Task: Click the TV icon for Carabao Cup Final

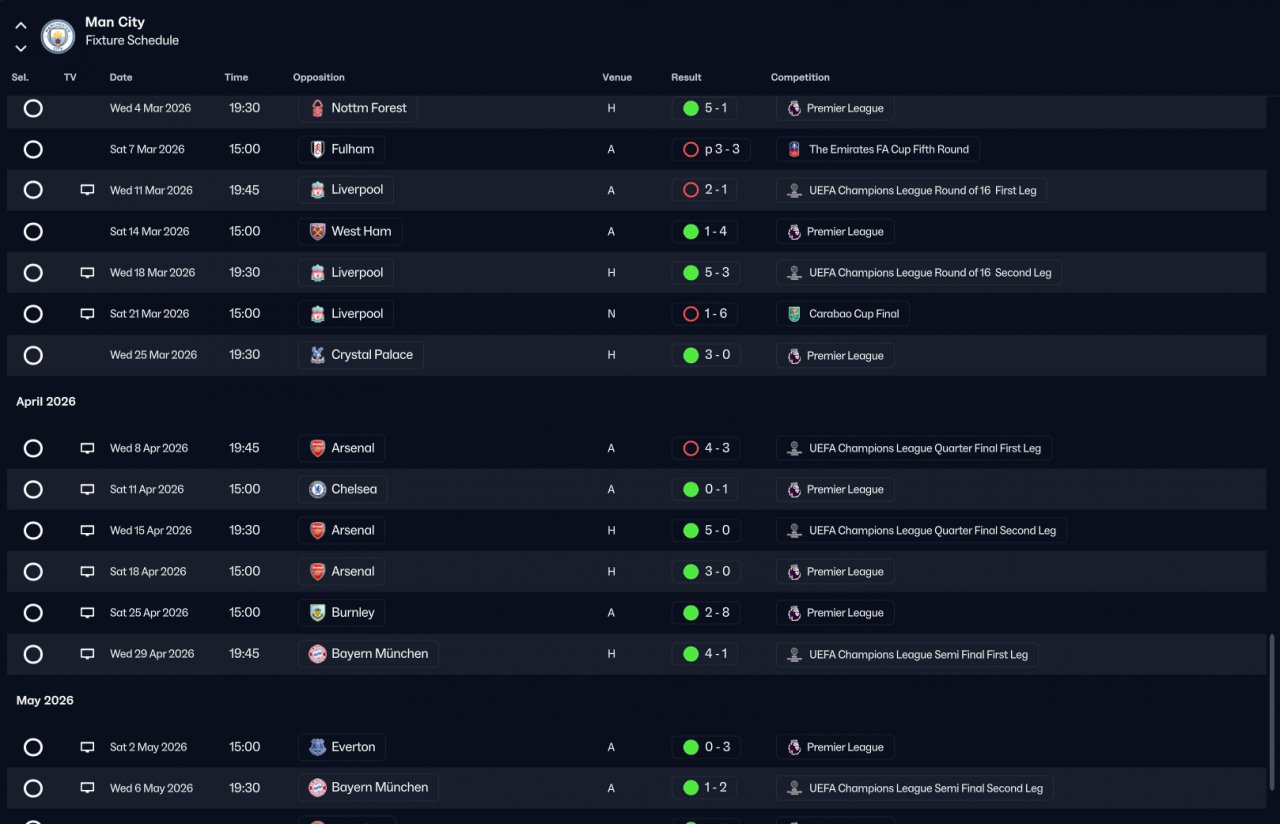Action: pyautogui.click(x=87, y=314)
